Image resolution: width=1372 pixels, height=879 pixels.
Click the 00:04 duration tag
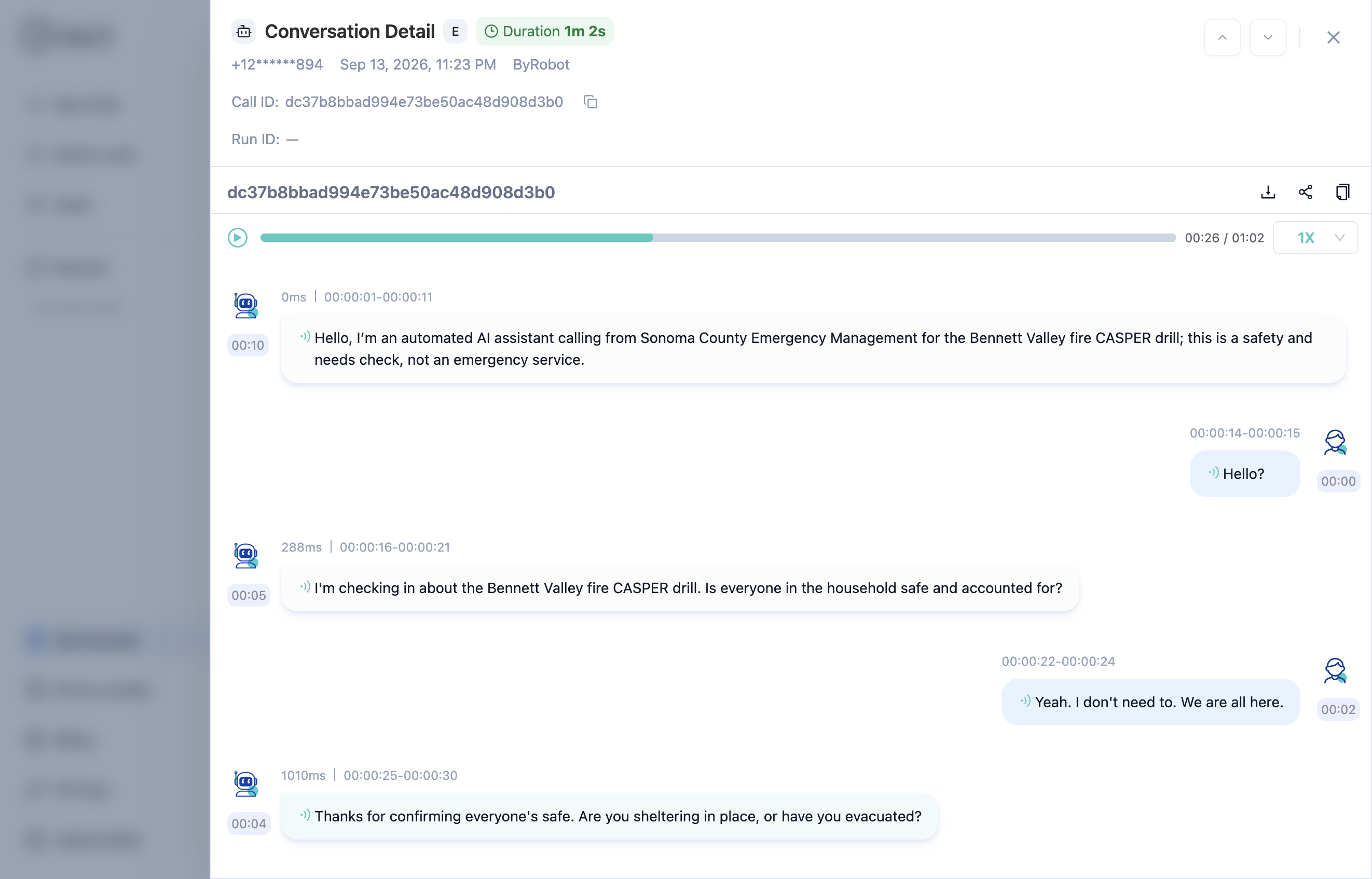click(x=248, y=823)
